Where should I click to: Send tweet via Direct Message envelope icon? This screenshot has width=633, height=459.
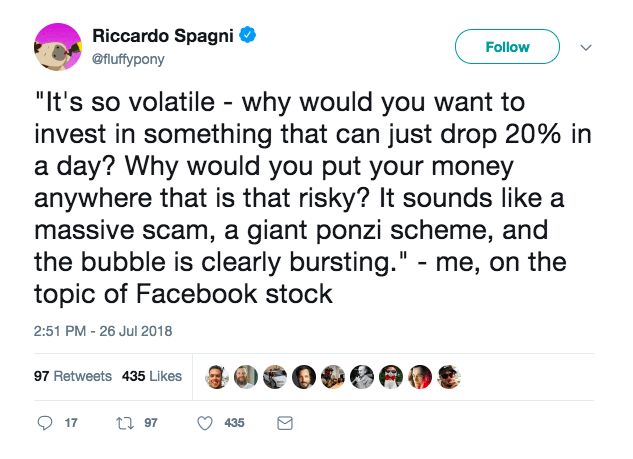click(283, 423)
